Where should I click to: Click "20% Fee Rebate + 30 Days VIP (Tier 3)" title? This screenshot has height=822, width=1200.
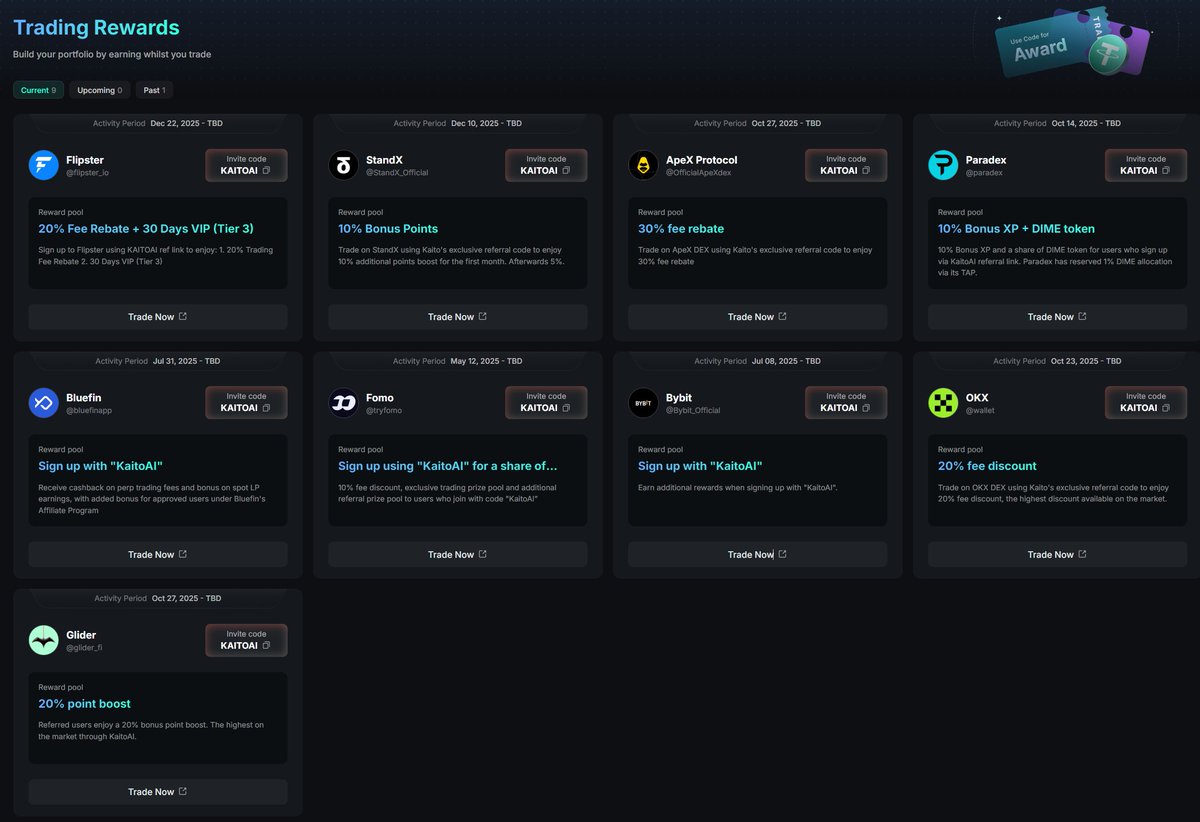[146, 229]
